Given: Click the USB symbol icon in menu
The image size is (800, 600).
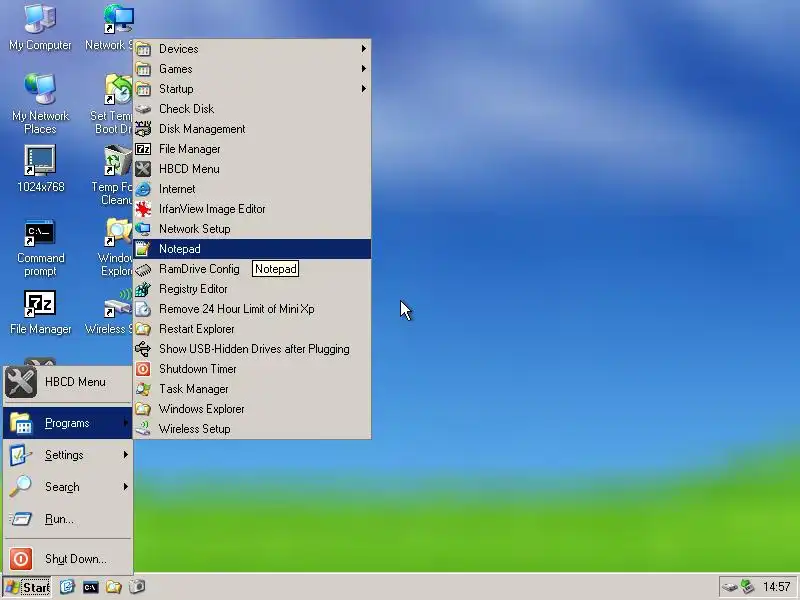Looking at the screenshot, I should [x=143, y=349].
